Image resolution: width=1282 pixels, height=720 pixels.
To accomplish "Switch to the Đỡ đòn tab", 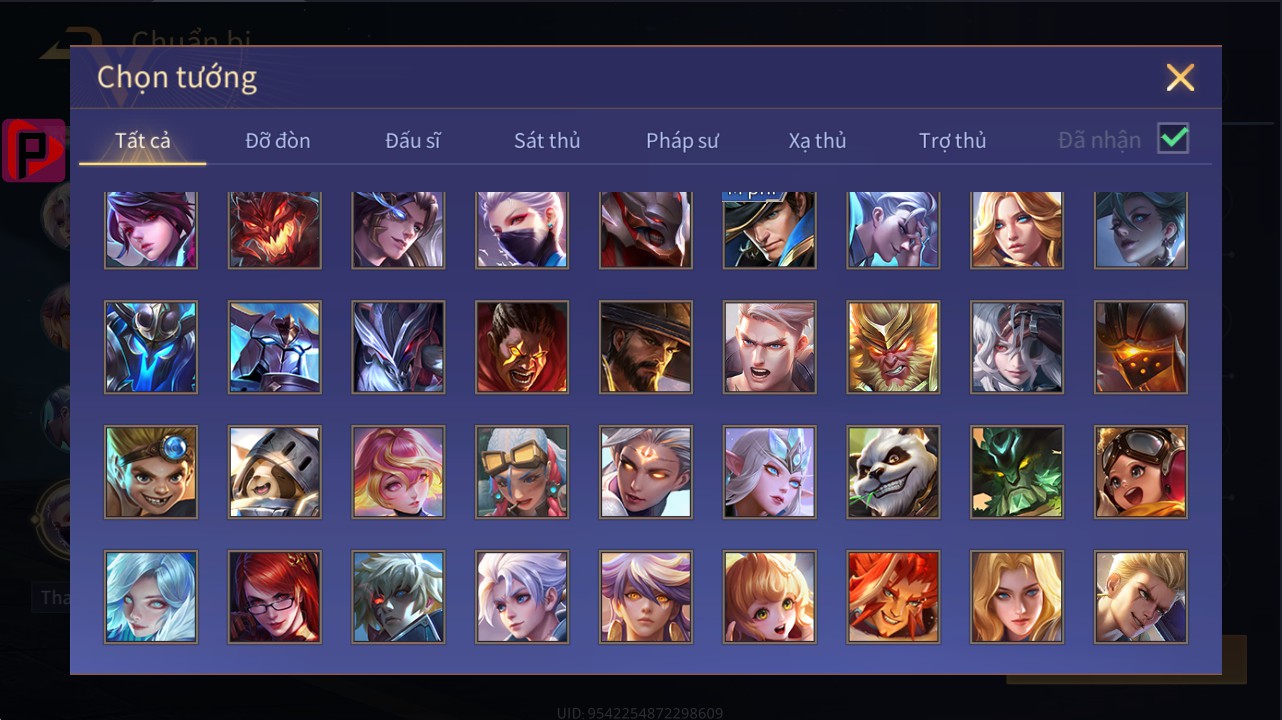I will (x=278, y=141).
